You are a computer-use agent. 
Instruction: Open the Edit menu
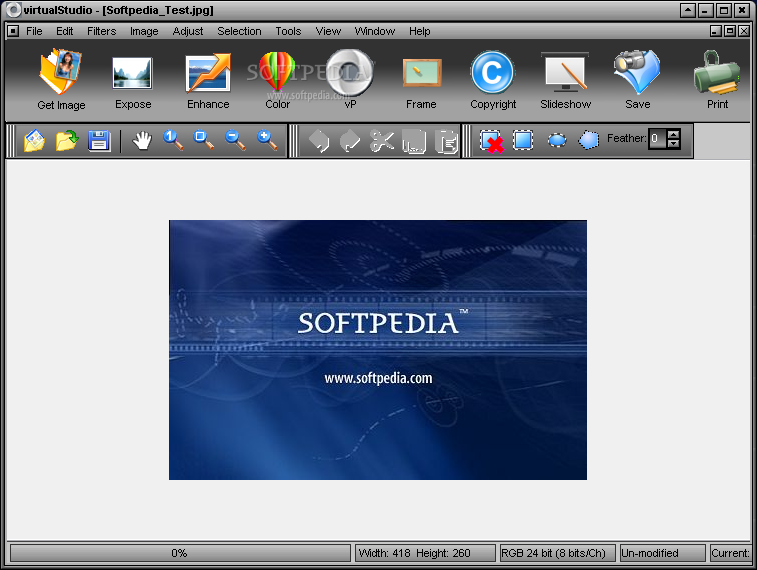click(x=64, y=31)
